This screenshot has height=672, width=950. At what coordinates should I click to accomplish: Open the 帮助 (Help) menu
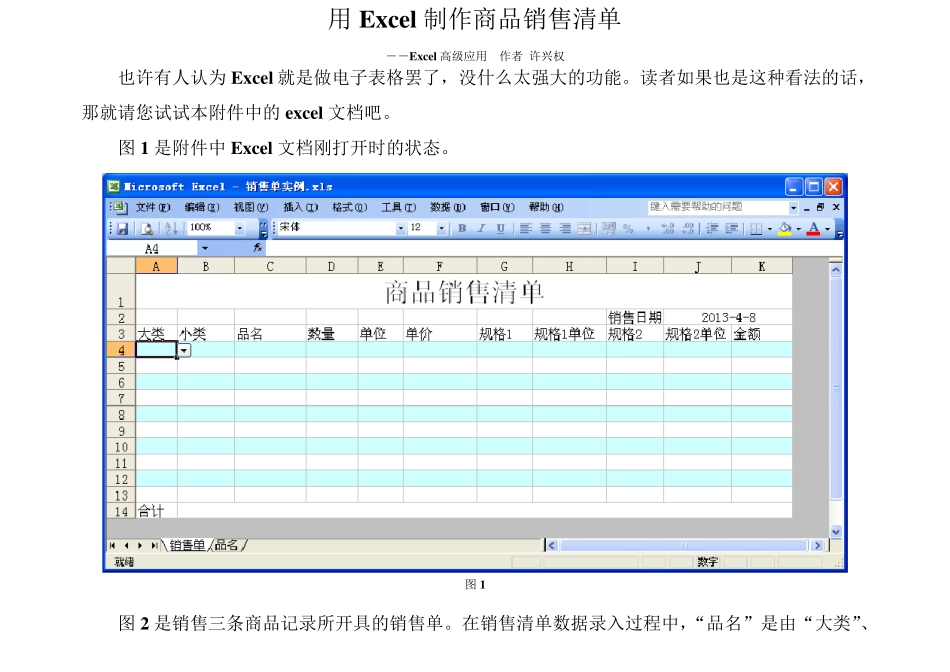546,207
